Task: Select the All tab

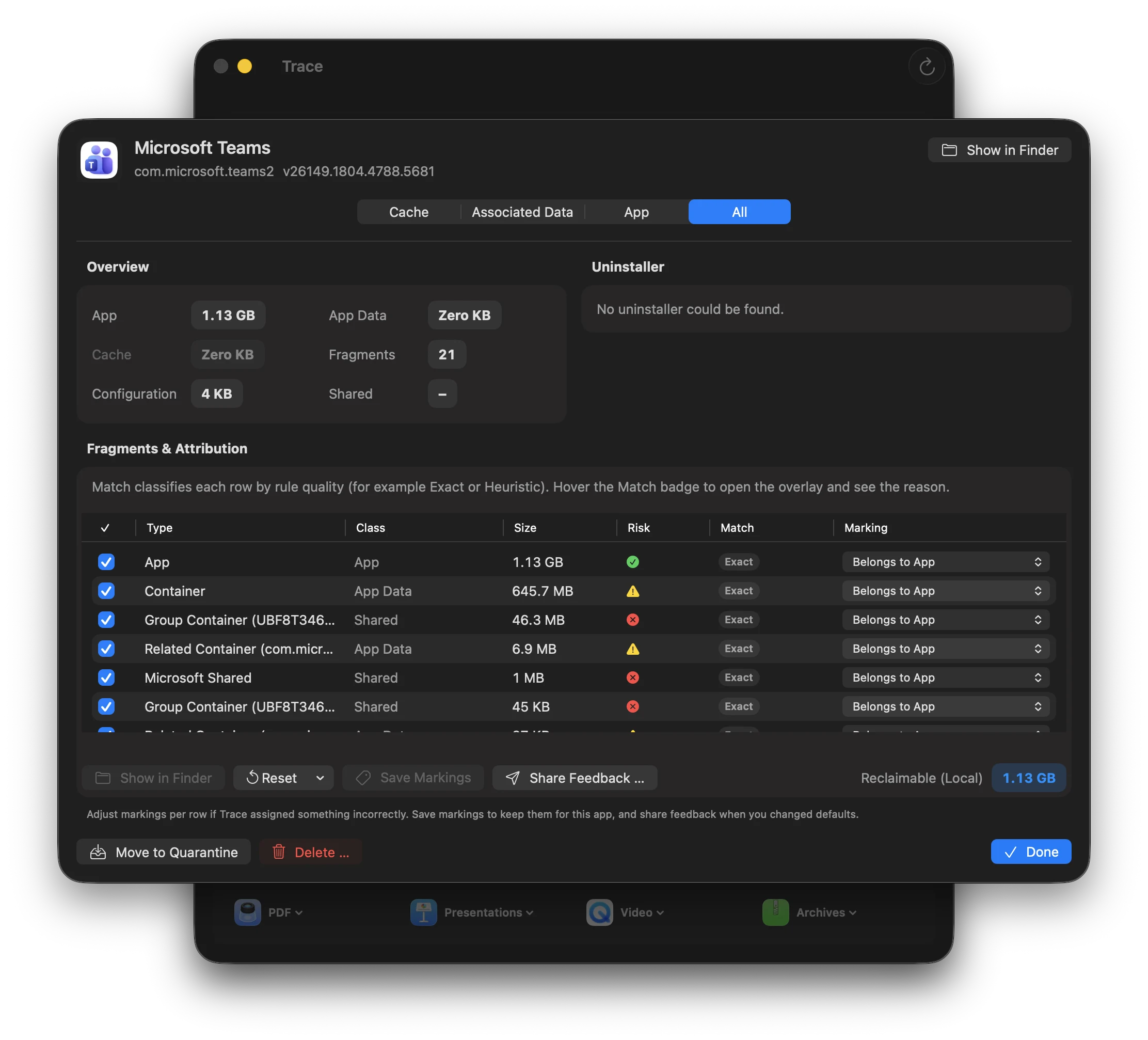Action: pyautogui.click(x=739, y=212)
